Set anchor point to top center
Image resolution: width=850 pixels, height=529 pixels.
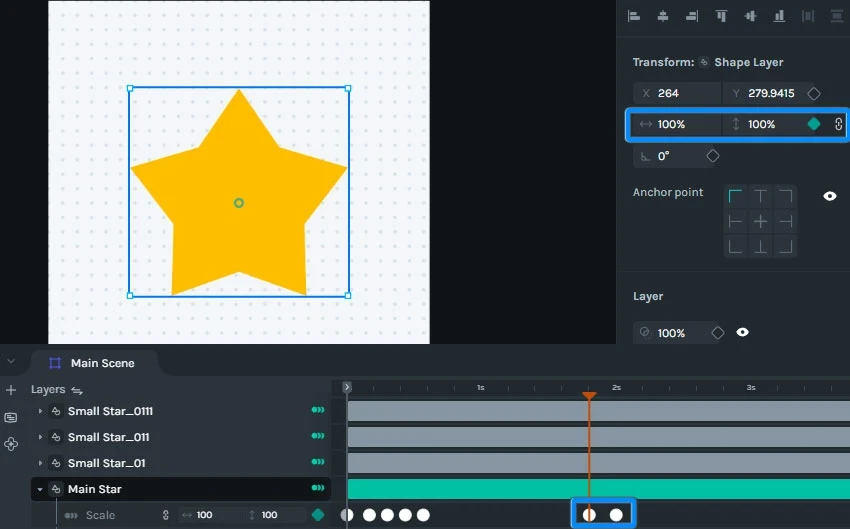click(761, 196)
